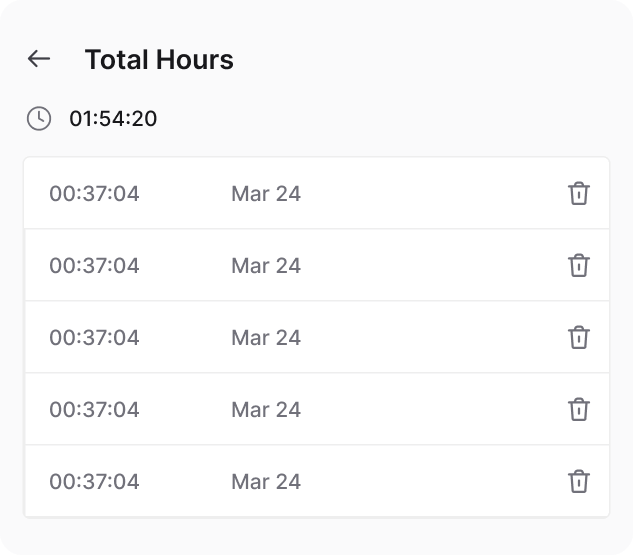Image resolution: width=633 pixels, height=555 pixels.
Task: Remove the fourth time entry
Action: 578,409
